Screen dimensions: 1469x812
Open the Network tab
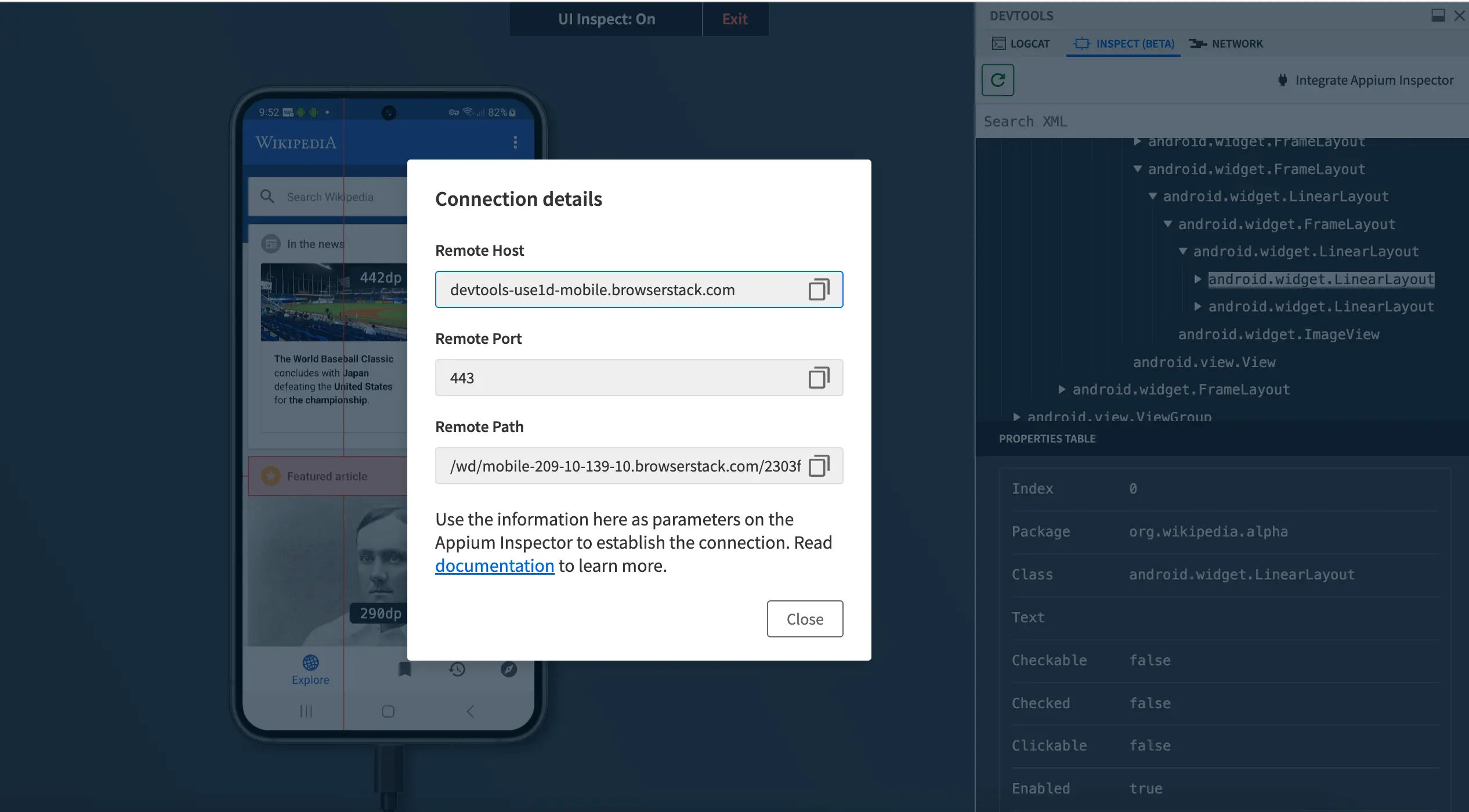tap(1226, 44)
